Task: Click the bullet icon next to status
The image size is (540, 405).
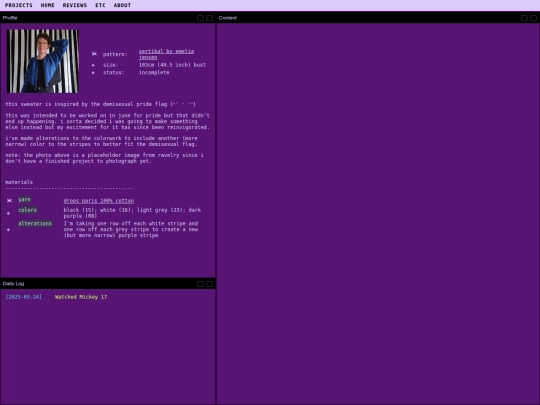Action: click(93, 73)
